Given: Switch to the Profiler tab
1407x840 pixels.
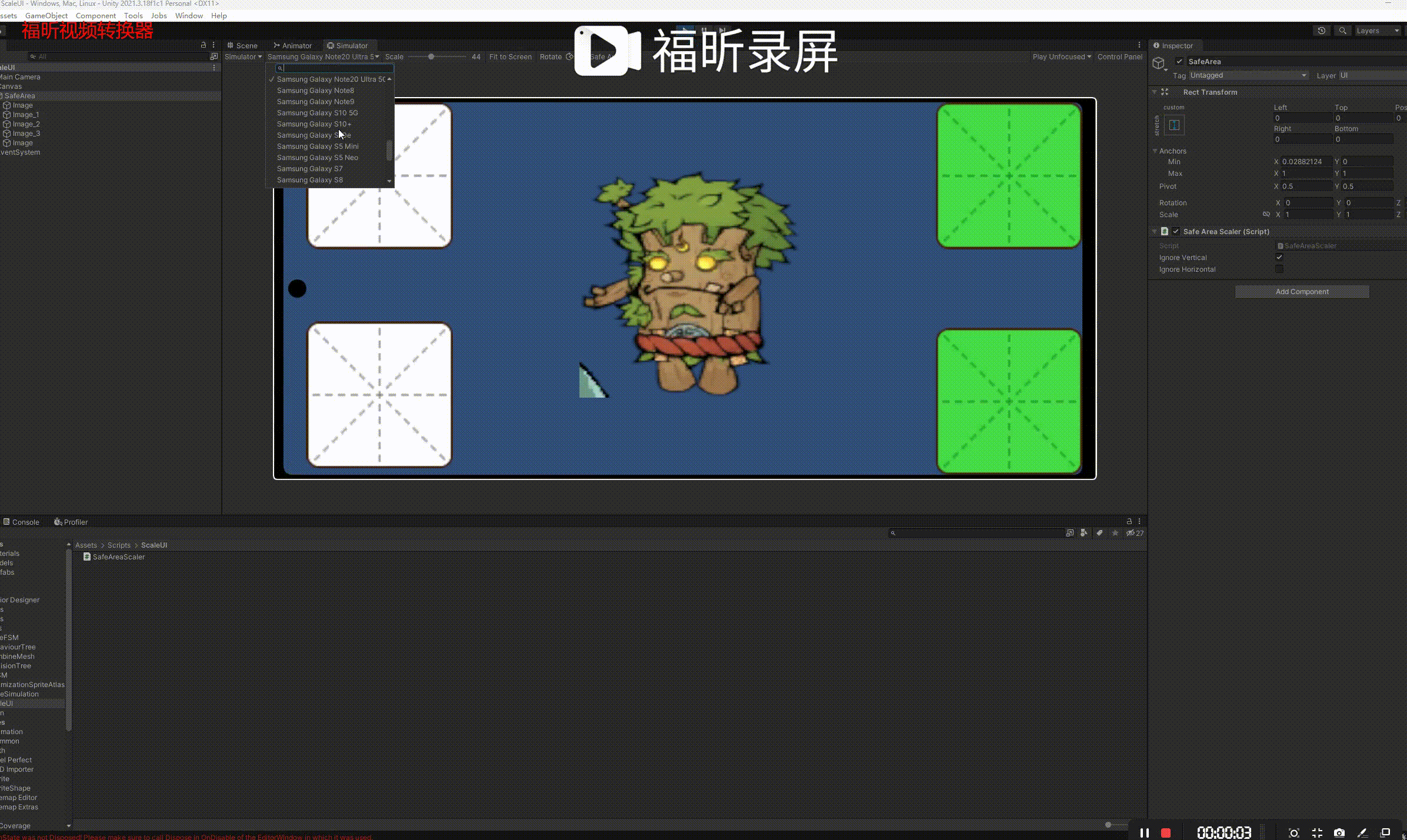Looking at the screenshot, I should 71,522.
